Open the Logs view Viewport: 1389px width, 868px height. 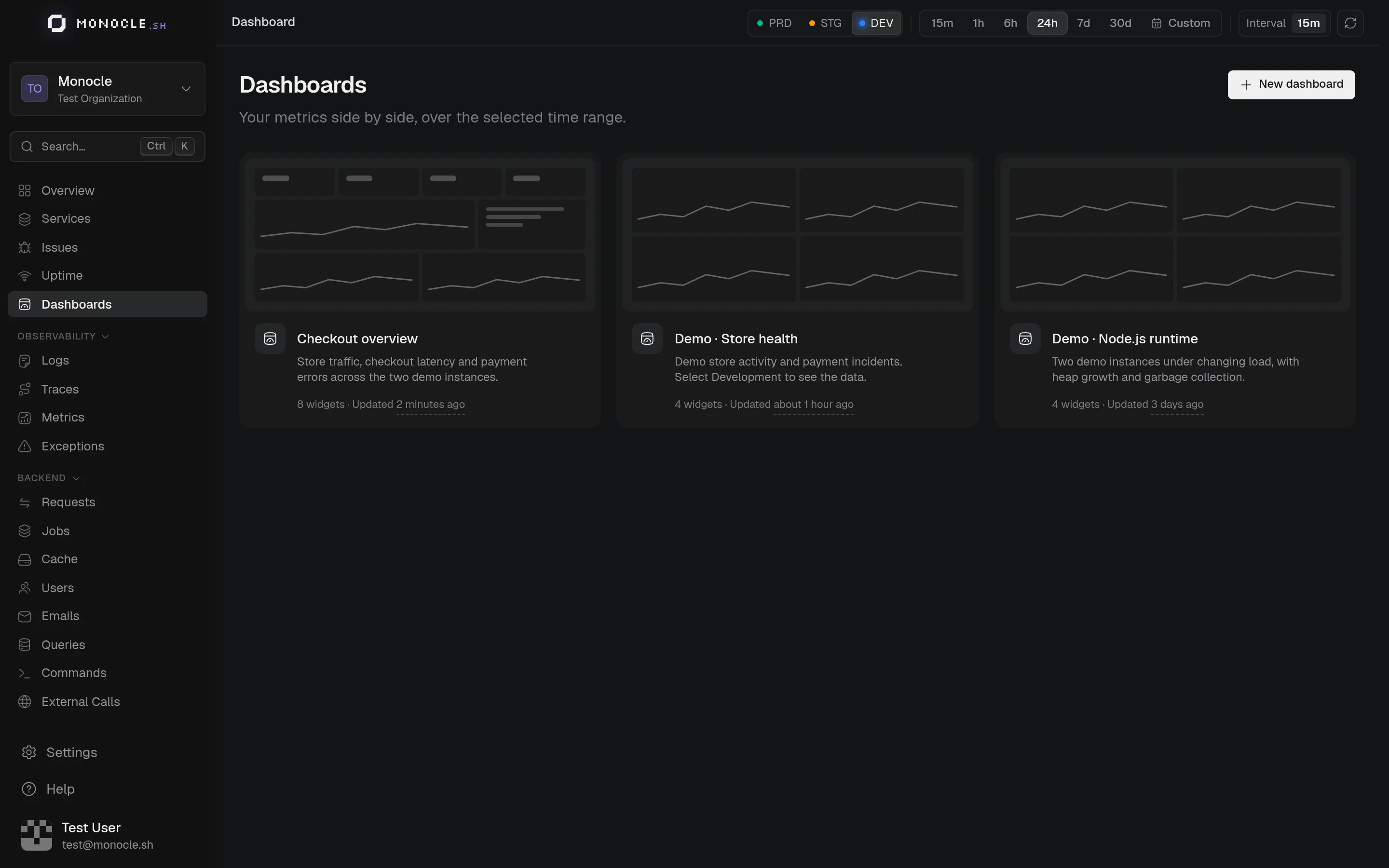tap(108, 361)
